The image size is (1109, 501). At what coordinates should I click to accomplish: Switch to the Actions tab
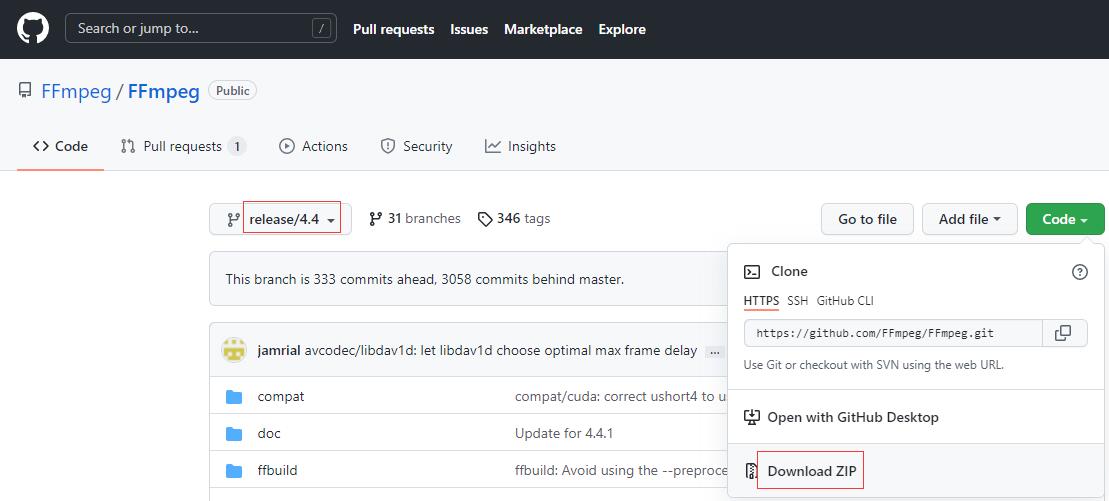pos(313,146)
